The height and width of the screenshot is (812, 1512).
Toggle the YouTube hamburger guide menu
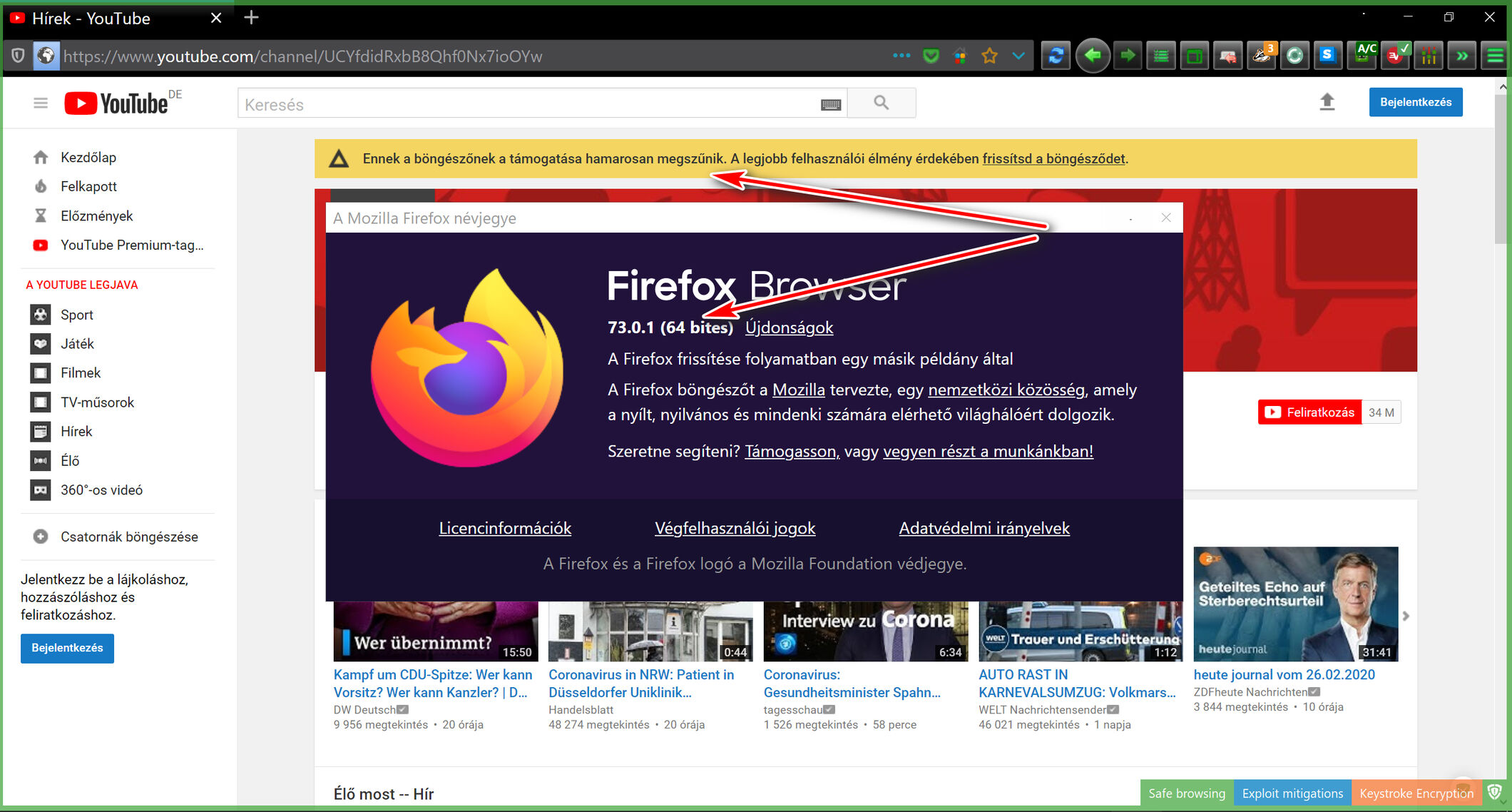41,103
